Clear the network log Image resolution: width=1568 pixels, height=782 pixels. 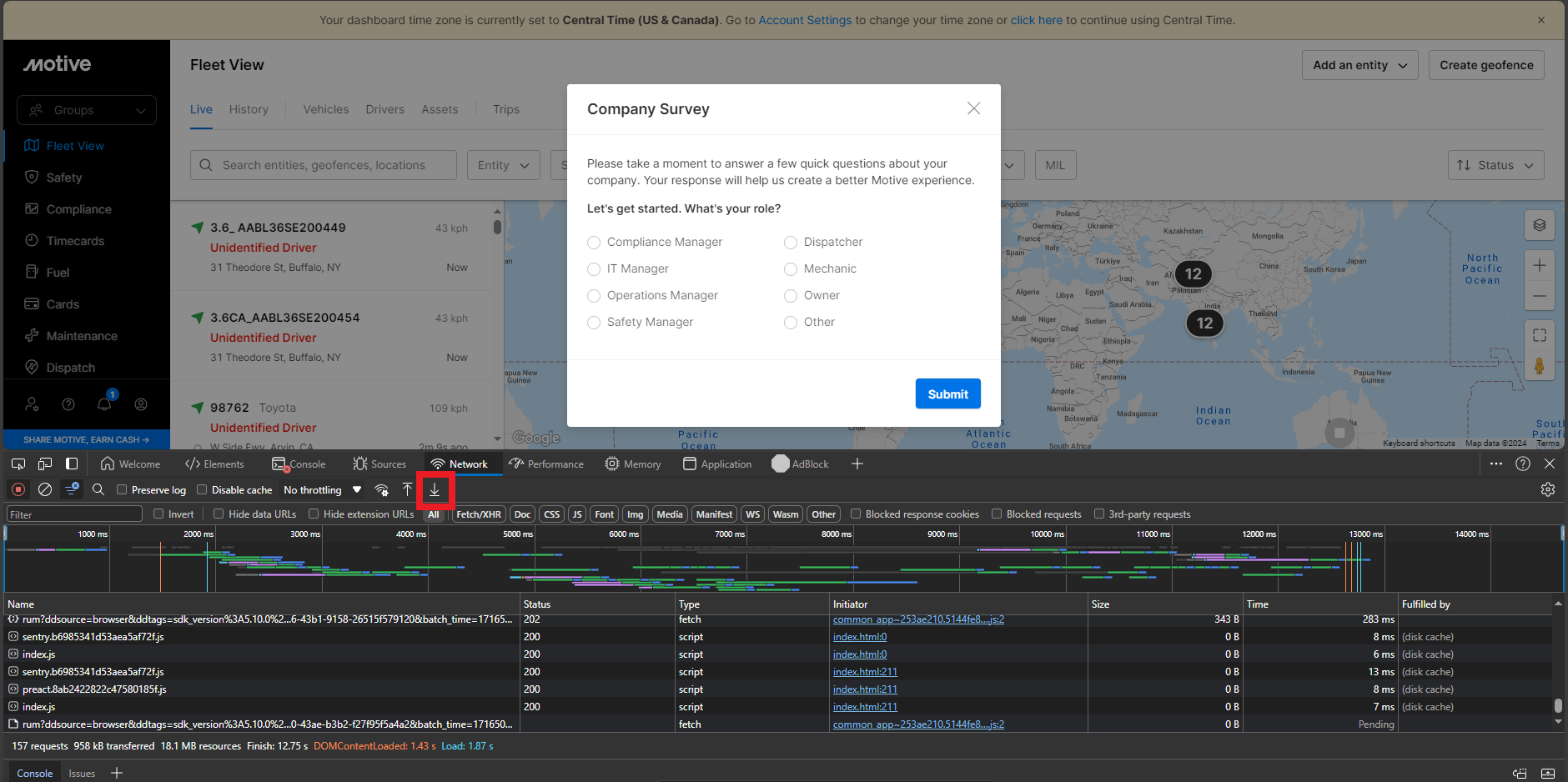pos(45,490)
